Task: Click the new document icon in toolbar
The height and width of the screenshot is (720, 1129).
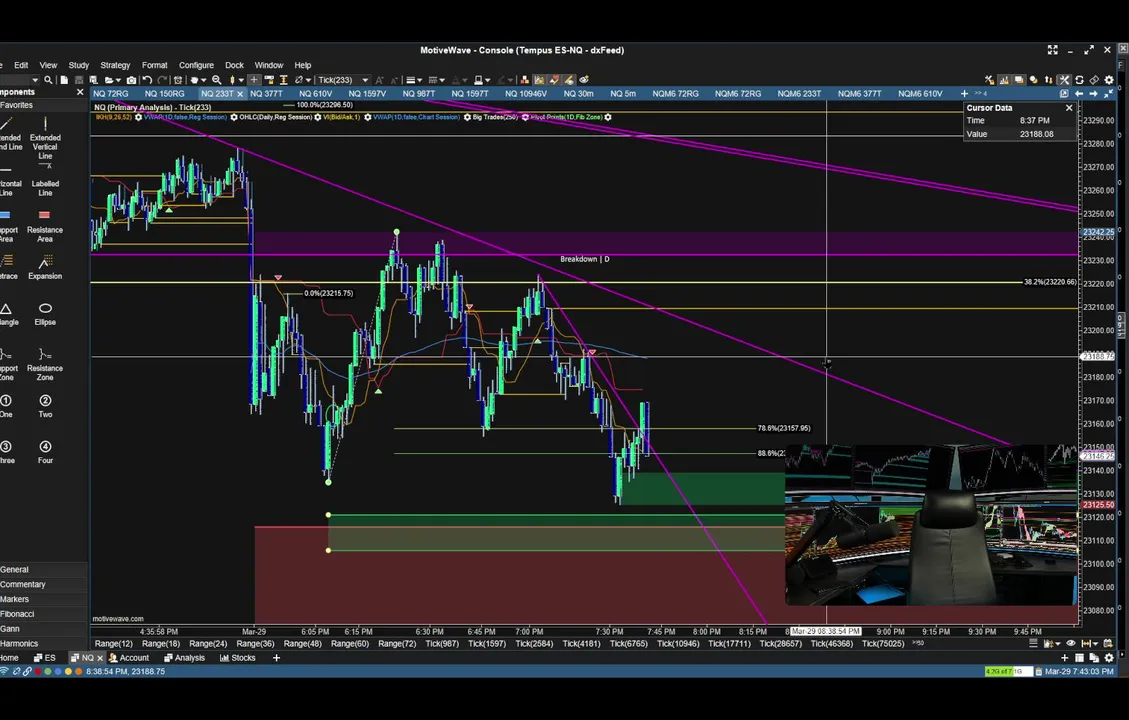Action: pyautogui.click(x=63, y=80)
